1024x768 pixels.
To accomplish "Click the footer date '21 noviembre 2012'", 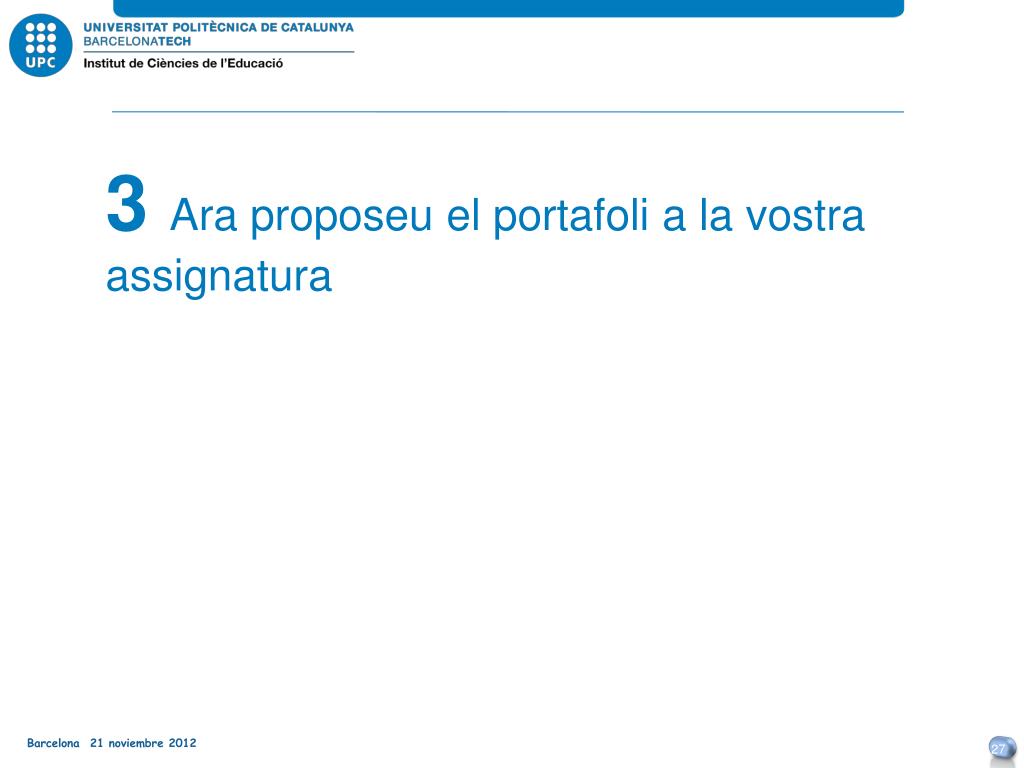I will pyautogui.click(x=143, y=743).
